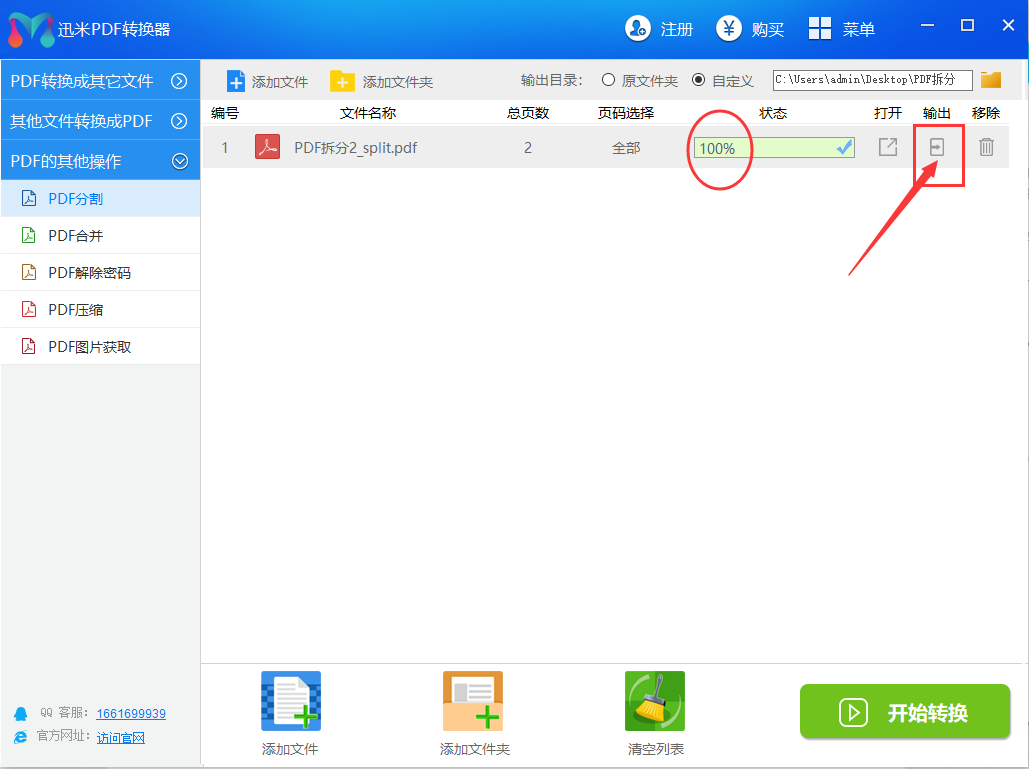This screenshot has width=1029, height=769.
Task: Open the 访问官网 website link
Action: tap(121, 738)
